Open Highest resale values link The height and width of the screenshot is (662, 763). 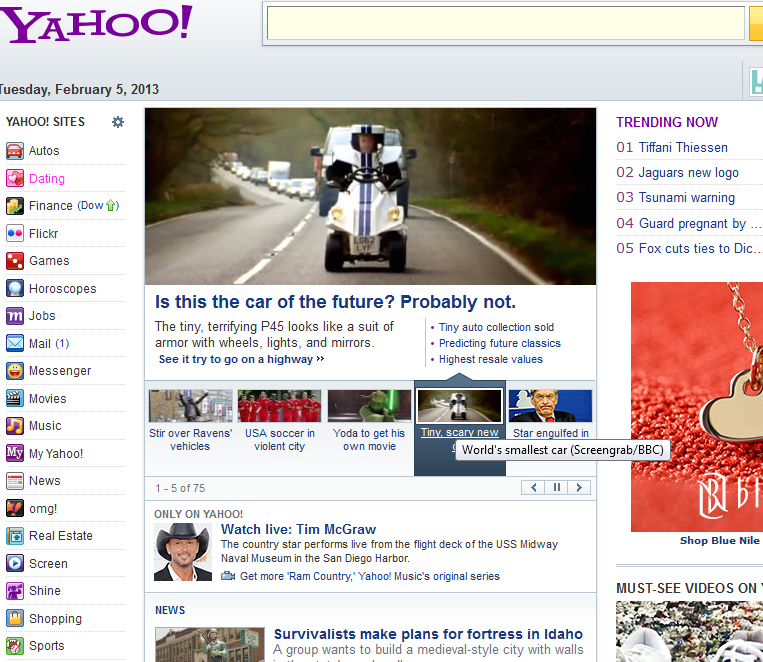pos(490,360)
